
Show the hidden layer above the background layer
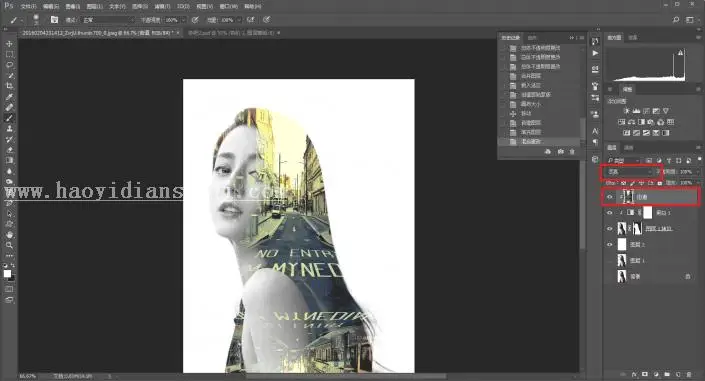click(x=610, y=260)
